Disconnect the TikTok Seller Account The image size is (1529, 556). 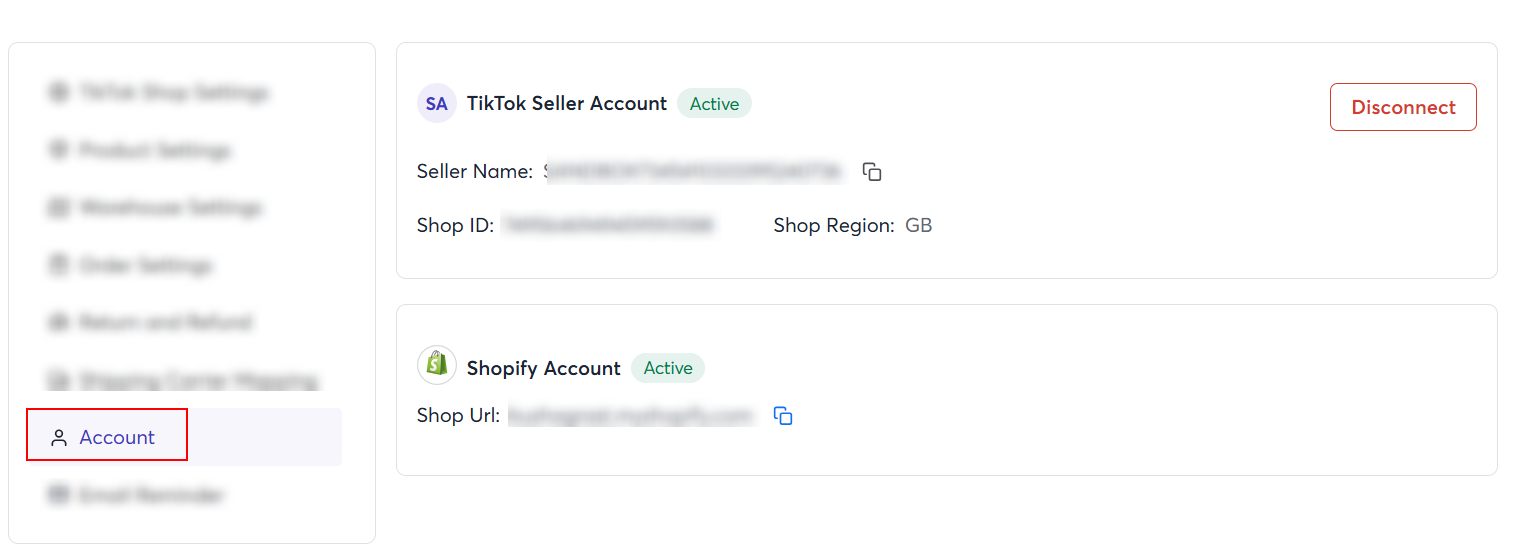point(1402,107)
